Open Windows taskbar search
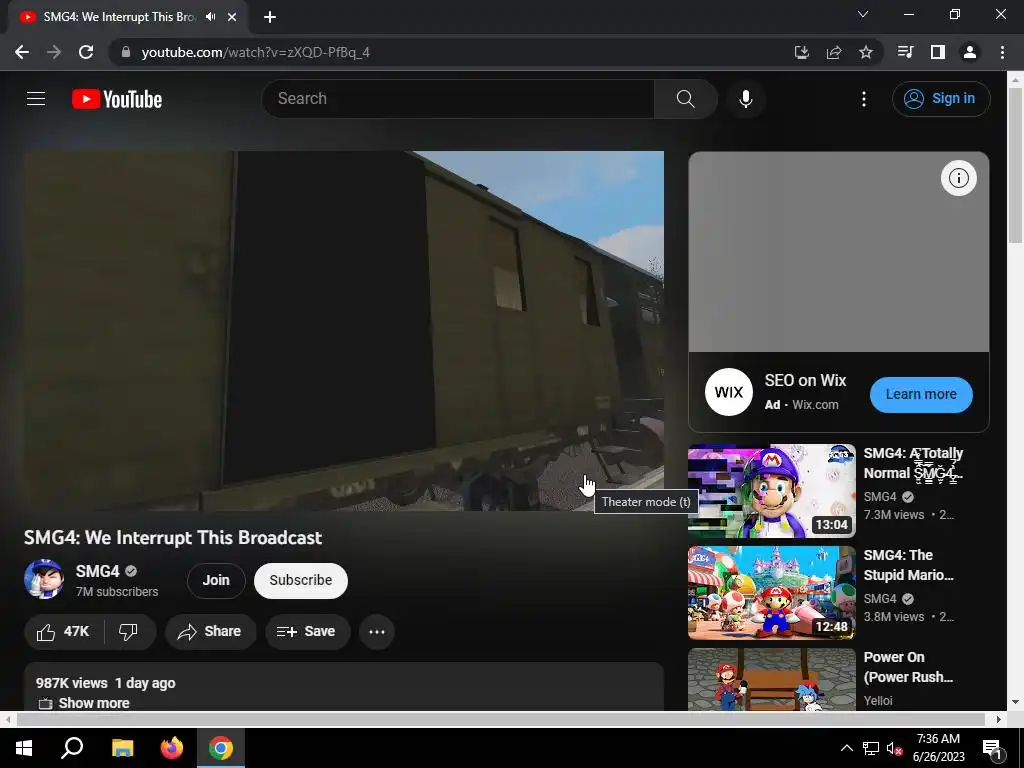1024x768 pixels. click(x=72, y=748)
